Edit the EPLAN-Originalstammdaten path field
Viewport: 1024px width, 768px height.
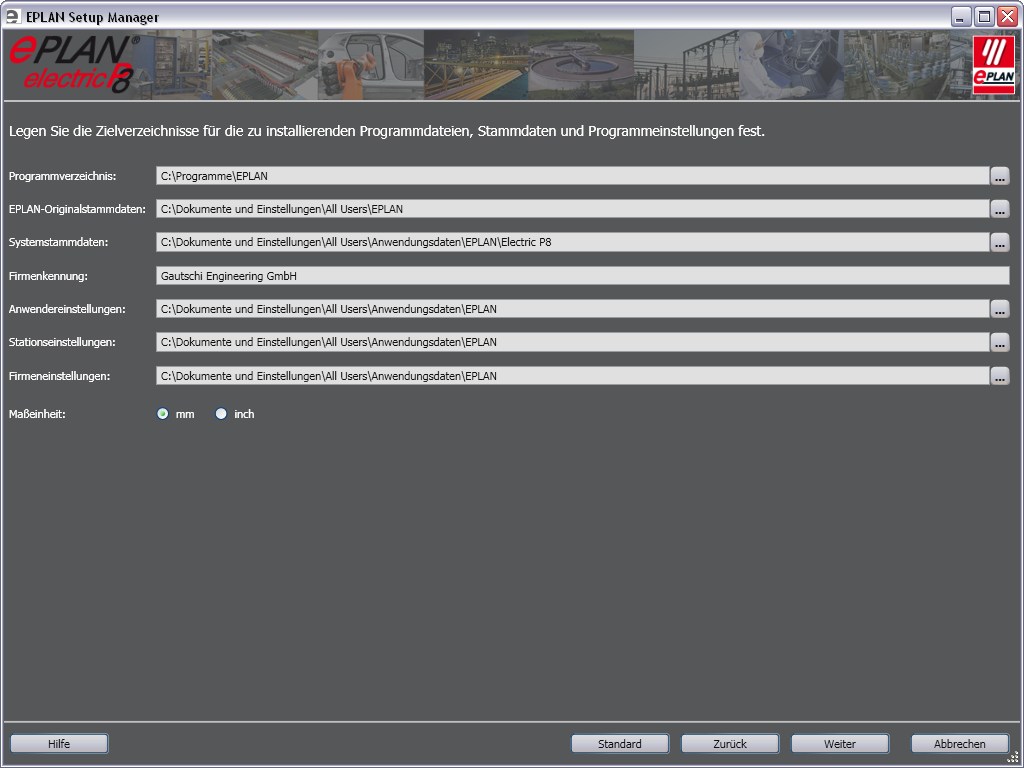pyautogui.click(x=573, y=209)
